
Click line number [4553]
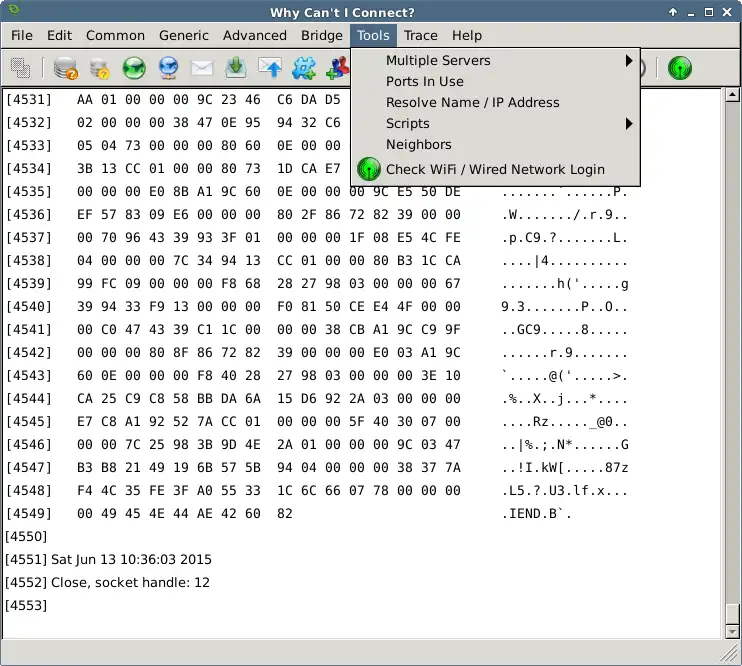click(x=26, y=605)
